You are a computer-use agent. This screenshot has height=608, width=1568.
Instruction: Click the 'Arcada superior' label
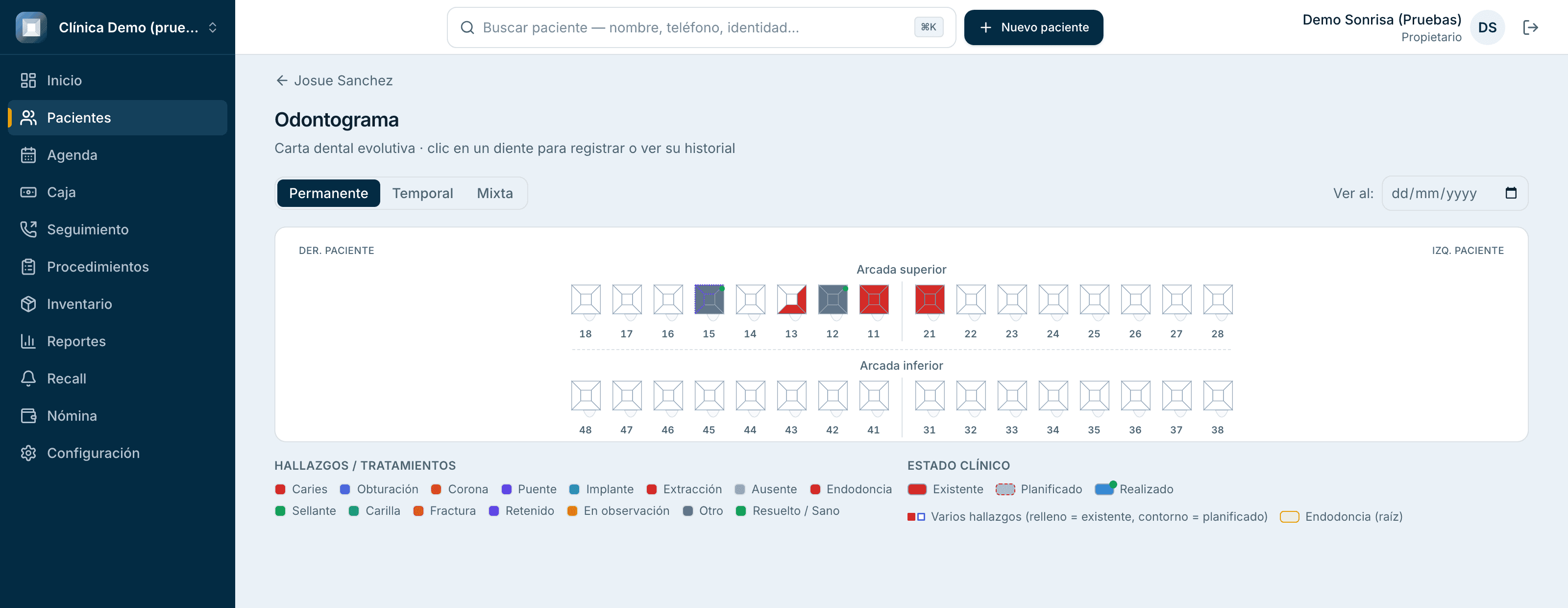coord(902,269)
